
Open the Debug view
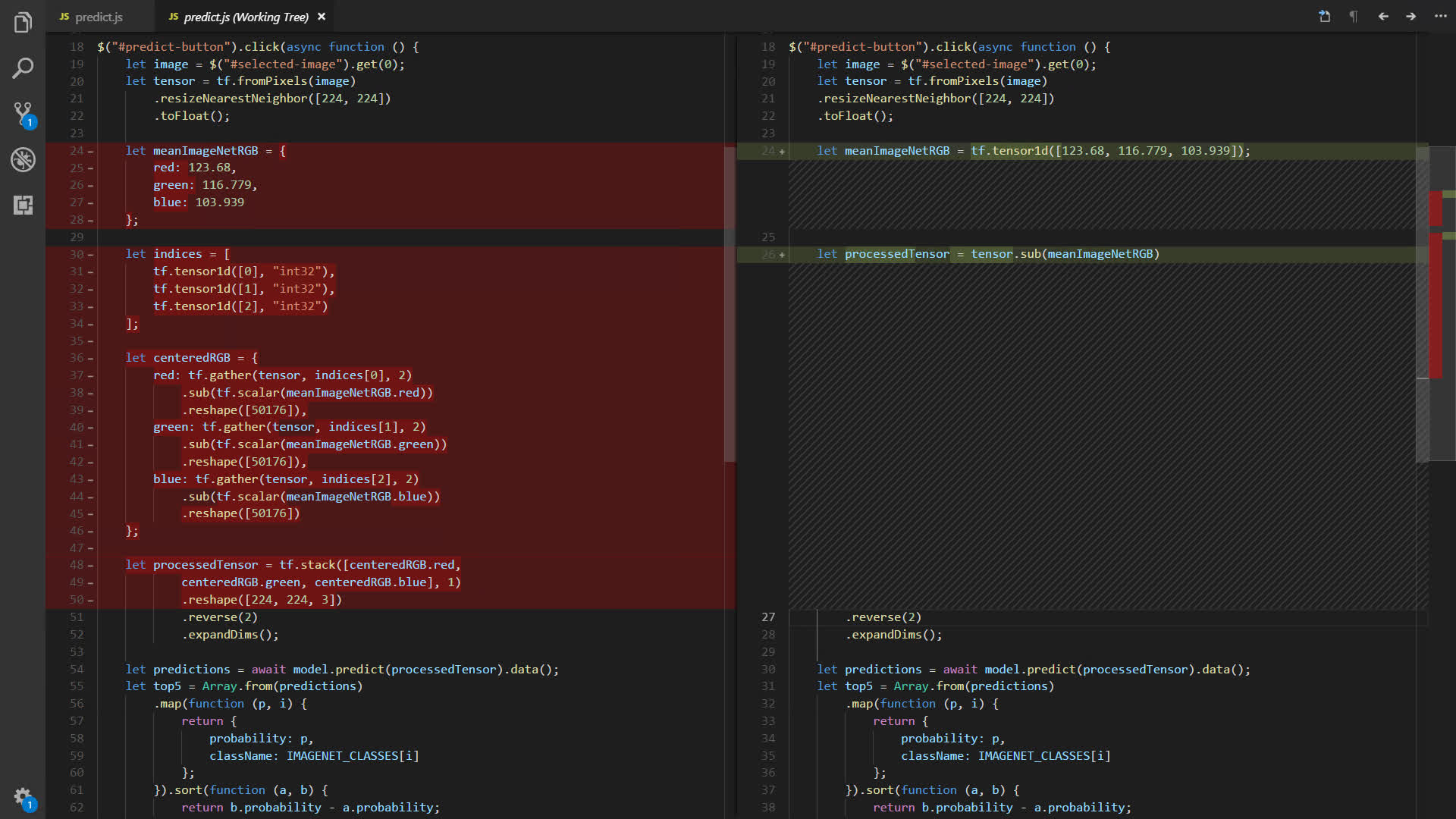(23, 159)
